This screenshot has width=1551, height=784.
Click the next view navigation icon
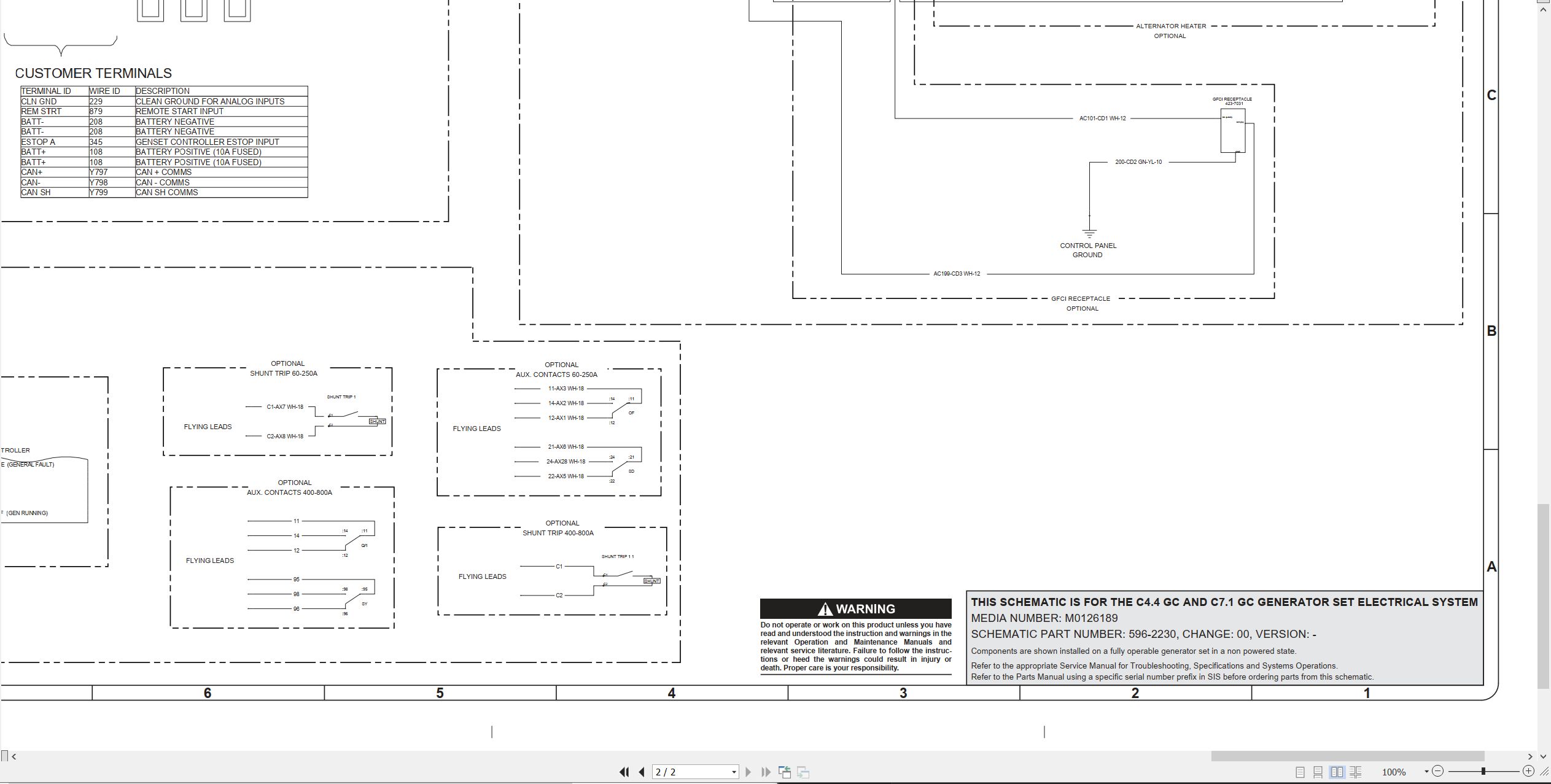click(x=803, y=772)
